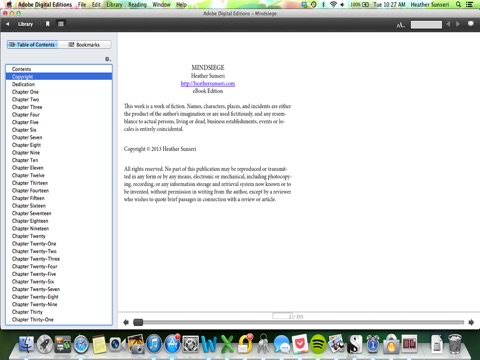480x360 pixels.
Task: Click the battery status indicator
Action: tap(359, 4)
